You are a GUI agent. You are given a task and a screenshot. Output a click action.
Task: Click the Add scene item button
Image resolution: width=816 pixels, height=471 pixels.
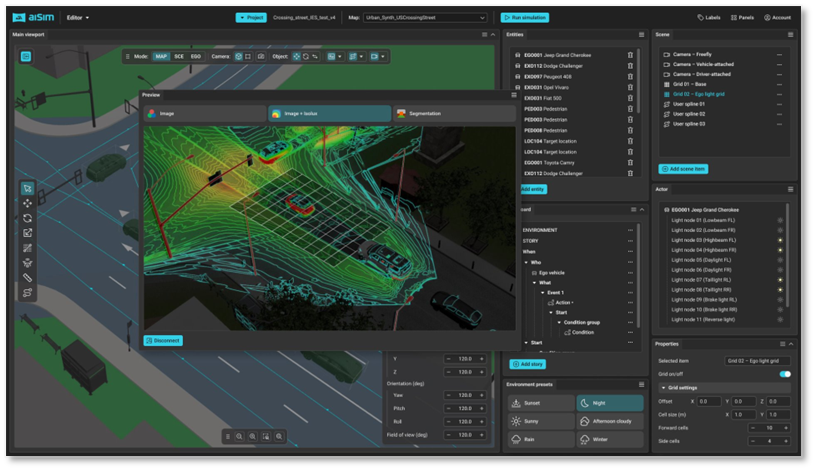click(683, 169)
